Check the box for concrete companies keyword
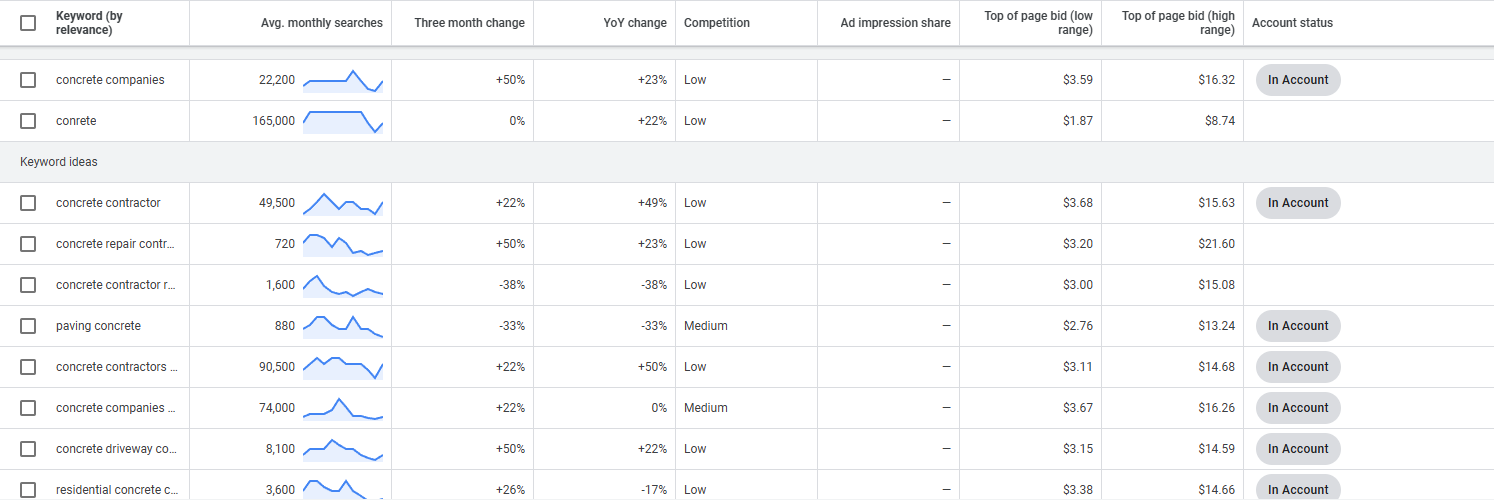This screenshot has height=500, width=1494. click(28, 80)
